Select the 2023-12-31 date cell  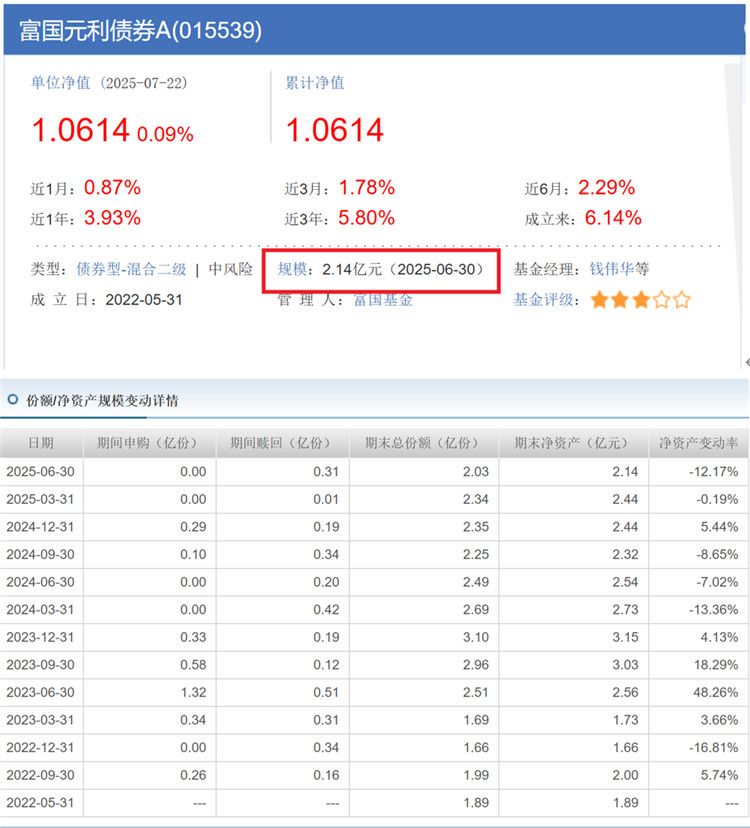coord(41,637)
